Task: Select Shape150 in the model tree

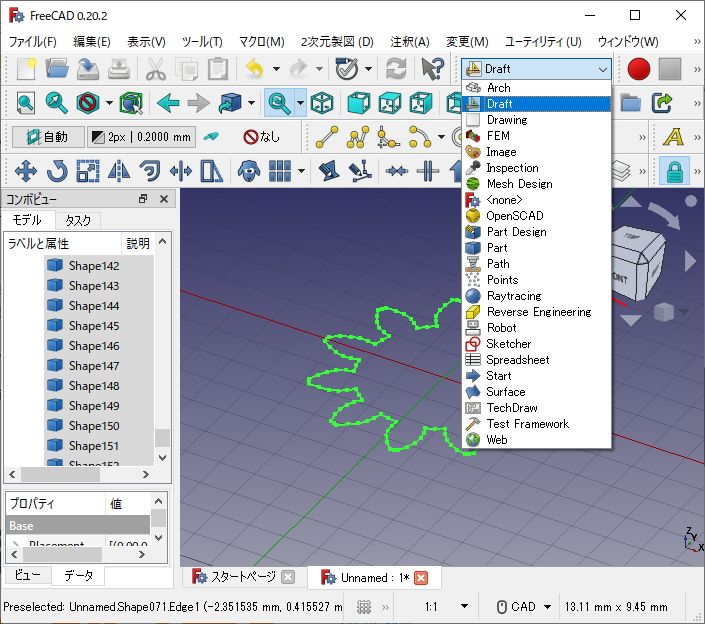Action: [x=94, y=426]
